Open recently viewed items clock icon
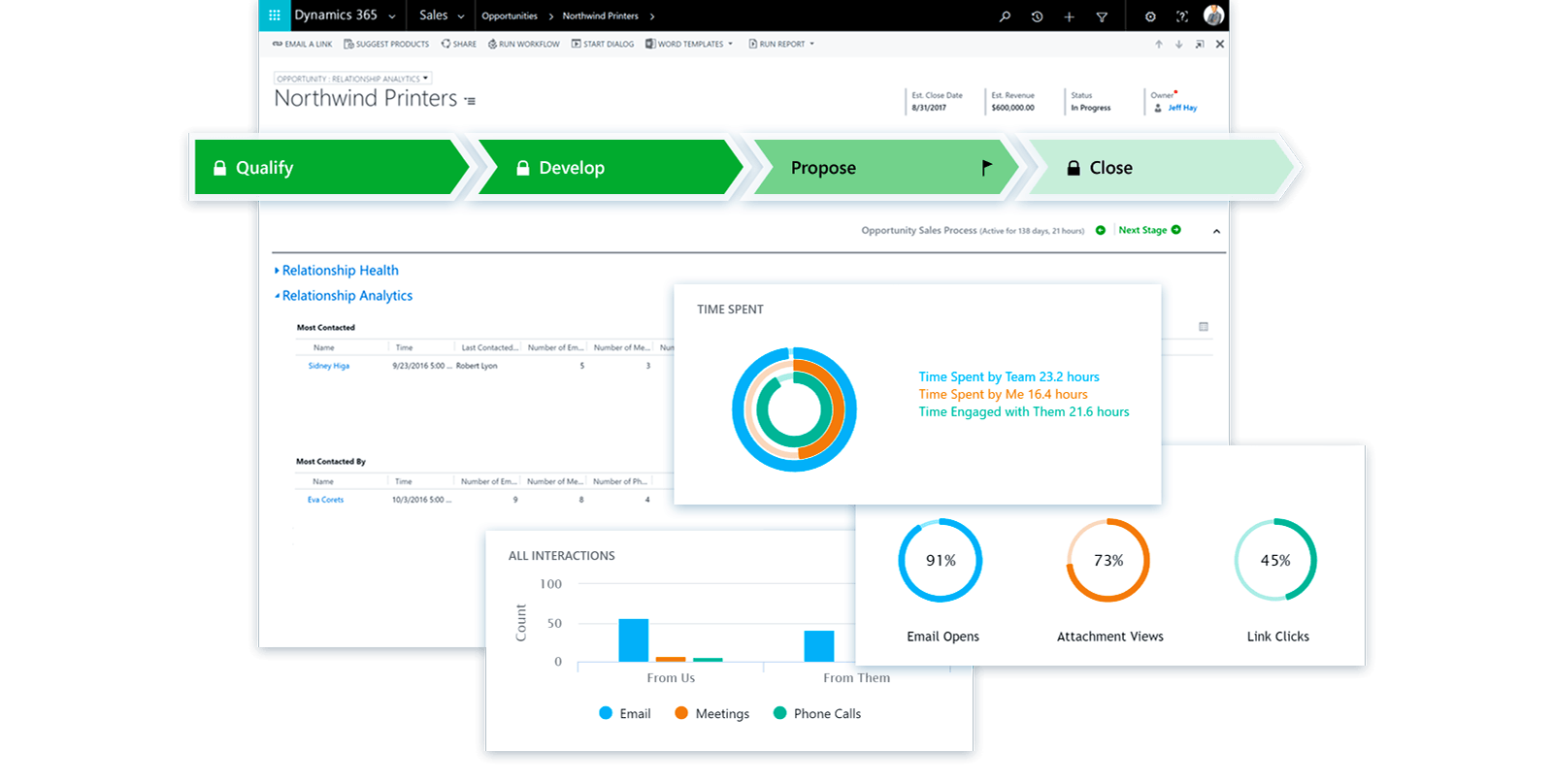Screen dimensions: 1553x784 (x=1037, y=16)
